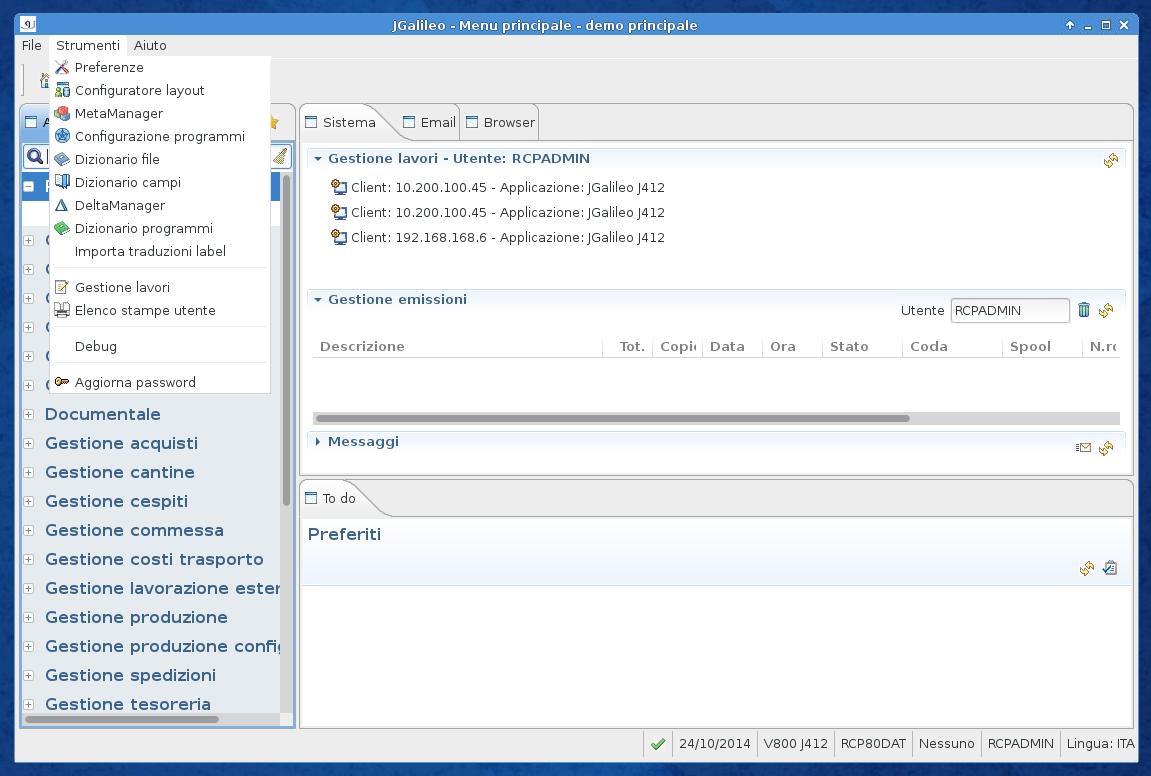Choose Dizionario campi menu item
Screen dimensions: 1151x776
tap(159, 182)
